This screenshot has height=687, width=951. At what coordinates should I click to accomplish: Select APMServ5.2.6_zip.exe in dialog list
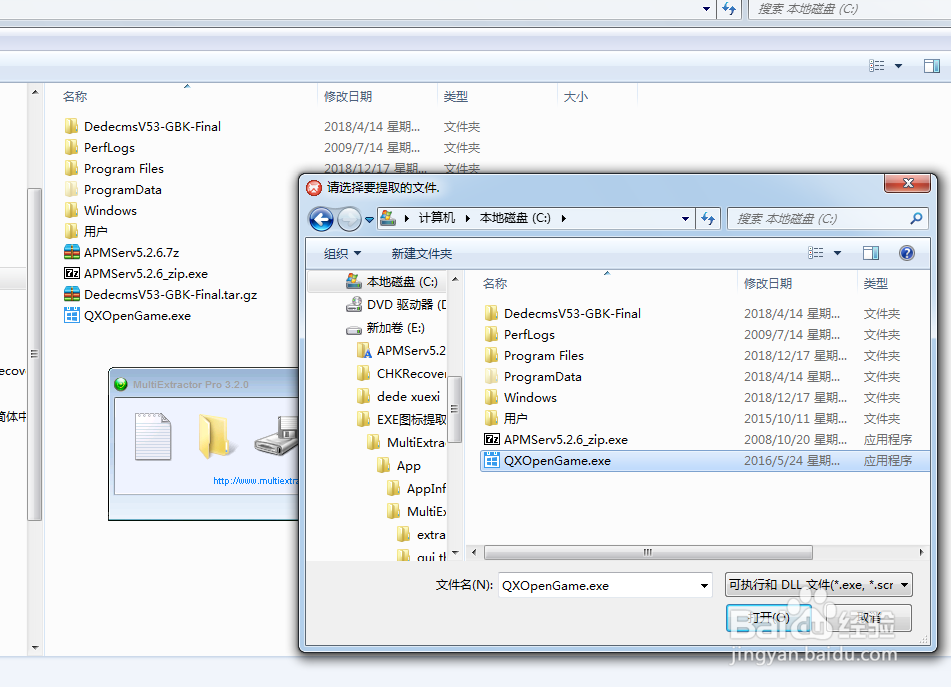556,440
